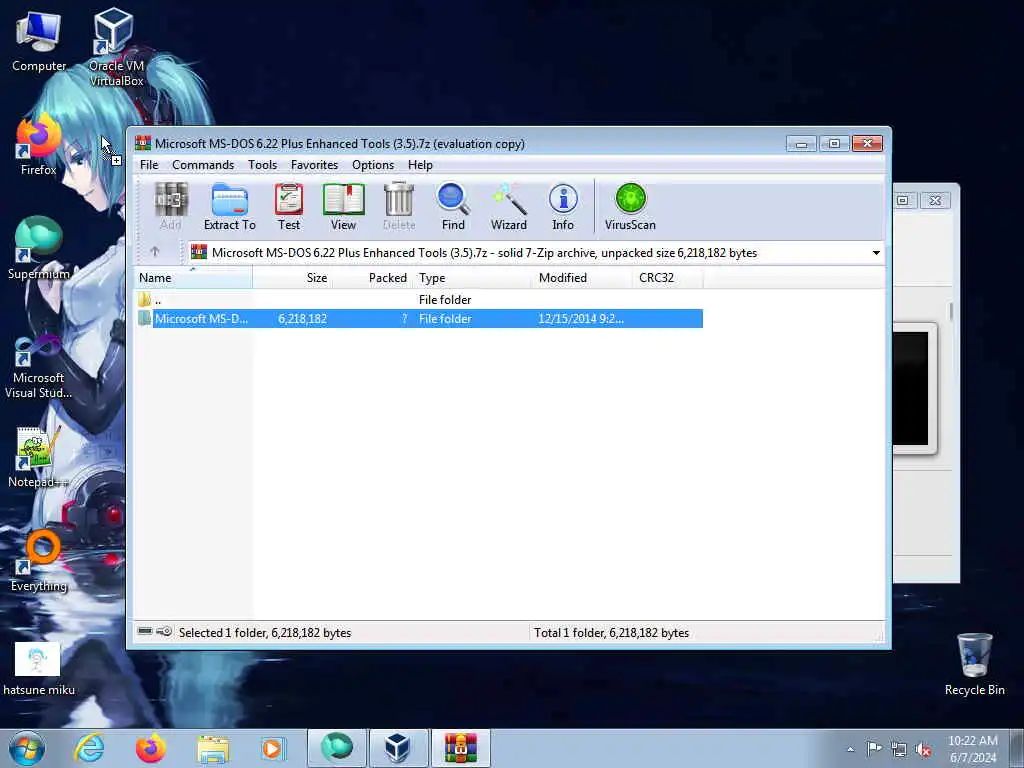Open Oracle VM VirtualBox desktop shortcut

[x=116, y=47]
